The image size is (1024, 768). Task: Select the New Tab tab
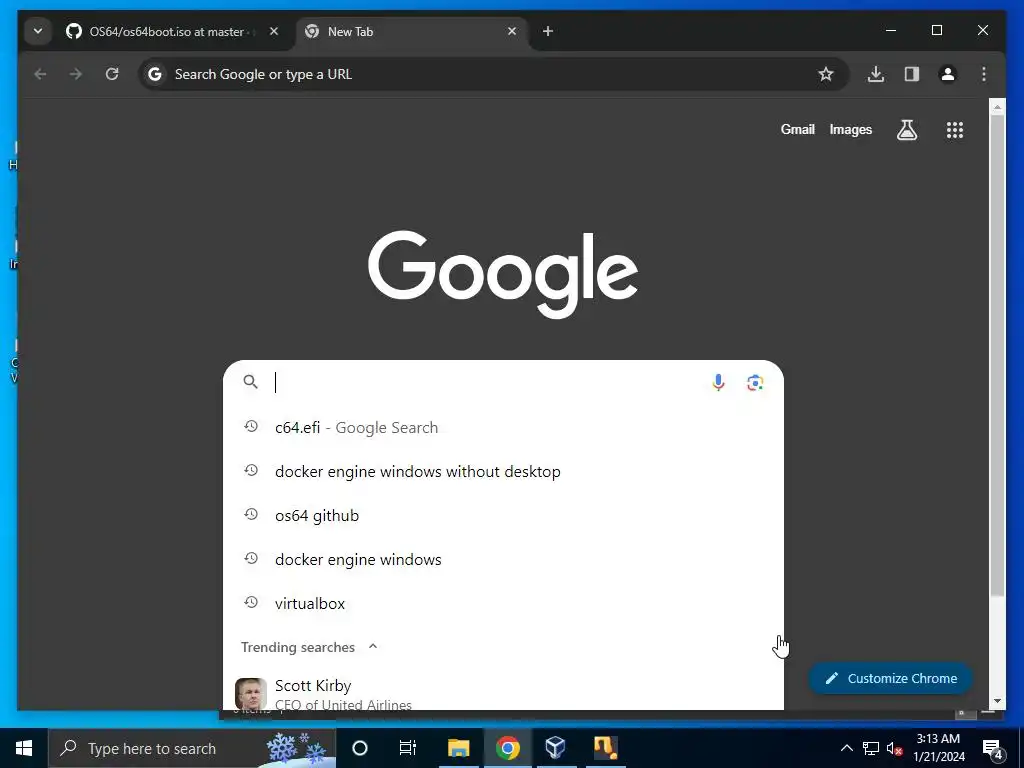pyautogui.click(x=413, y=31)
